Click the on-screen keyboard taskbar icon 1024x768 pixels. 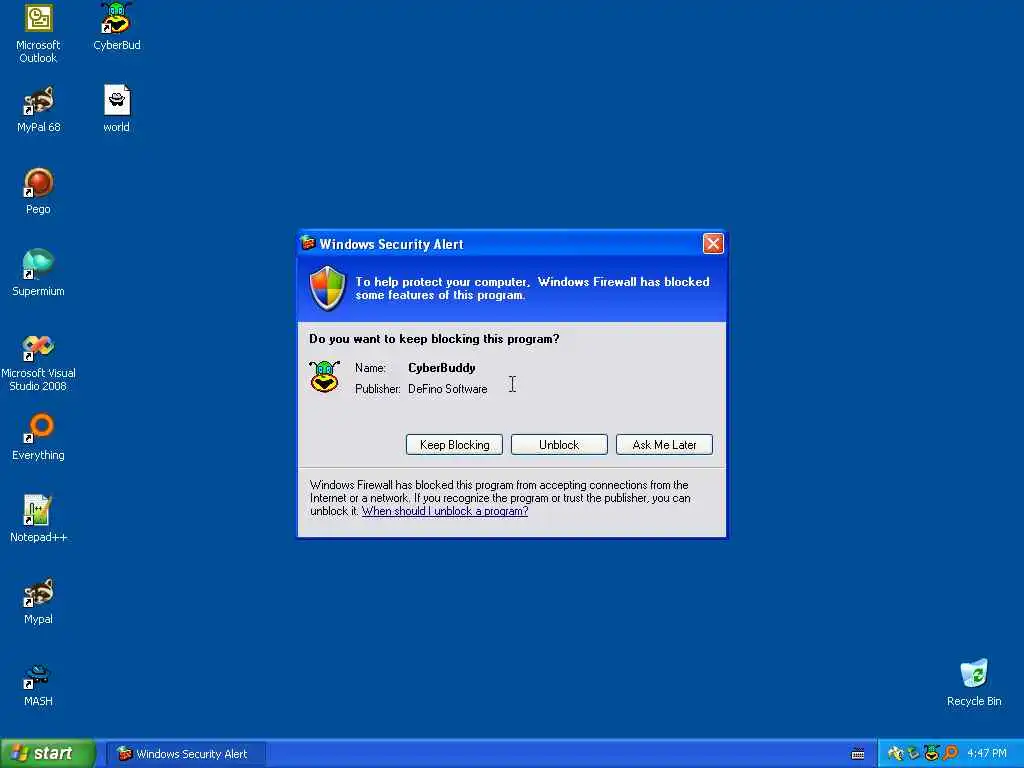(858, 754)
